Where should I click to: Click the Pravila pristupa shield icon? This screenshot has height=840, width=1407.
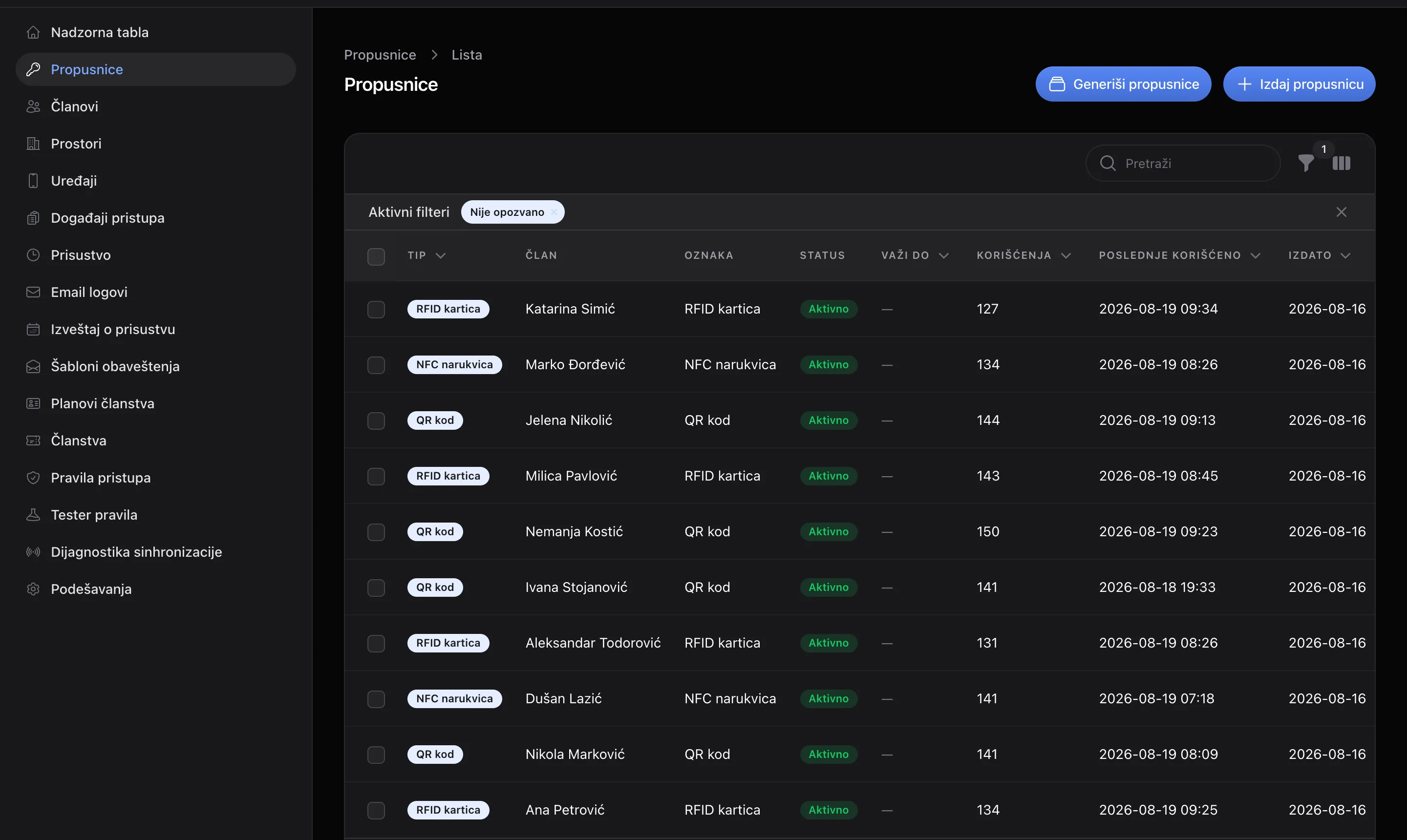[33, 478]
